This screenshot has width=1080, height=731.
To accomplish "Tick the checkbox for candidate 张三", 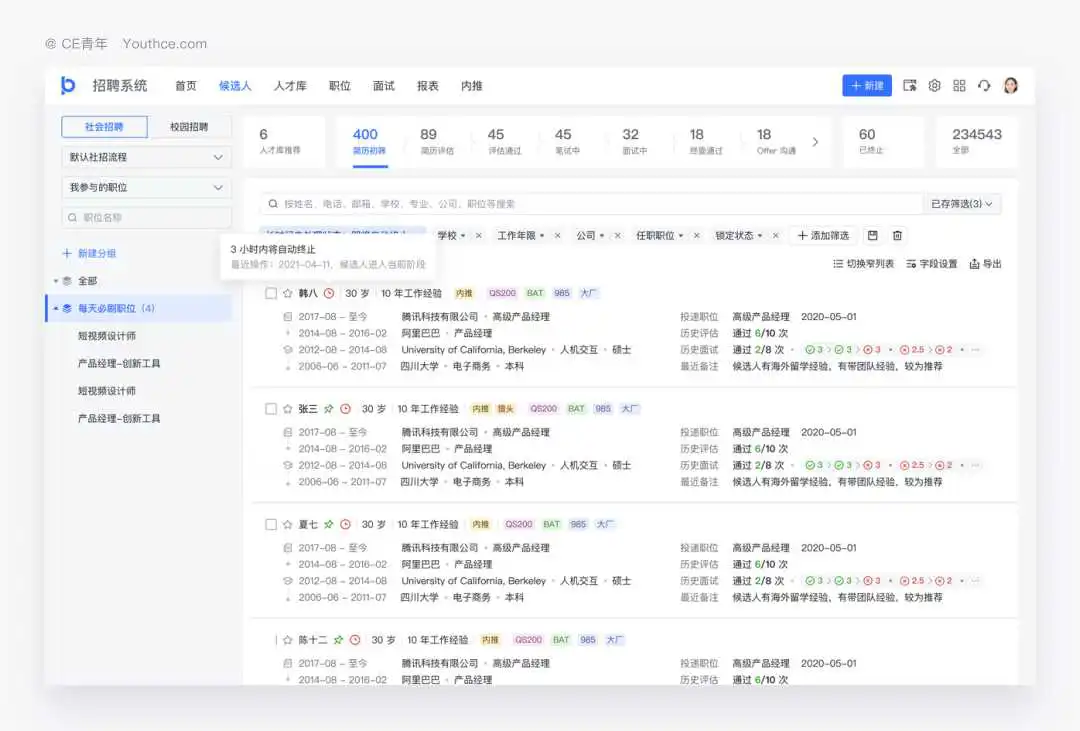I will pos(271,409).
